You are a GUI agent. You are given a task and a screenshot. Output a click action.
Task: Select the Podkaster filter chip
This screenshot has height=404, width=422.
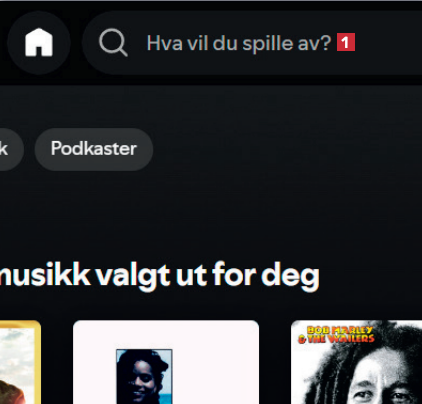tap(94, 149)
